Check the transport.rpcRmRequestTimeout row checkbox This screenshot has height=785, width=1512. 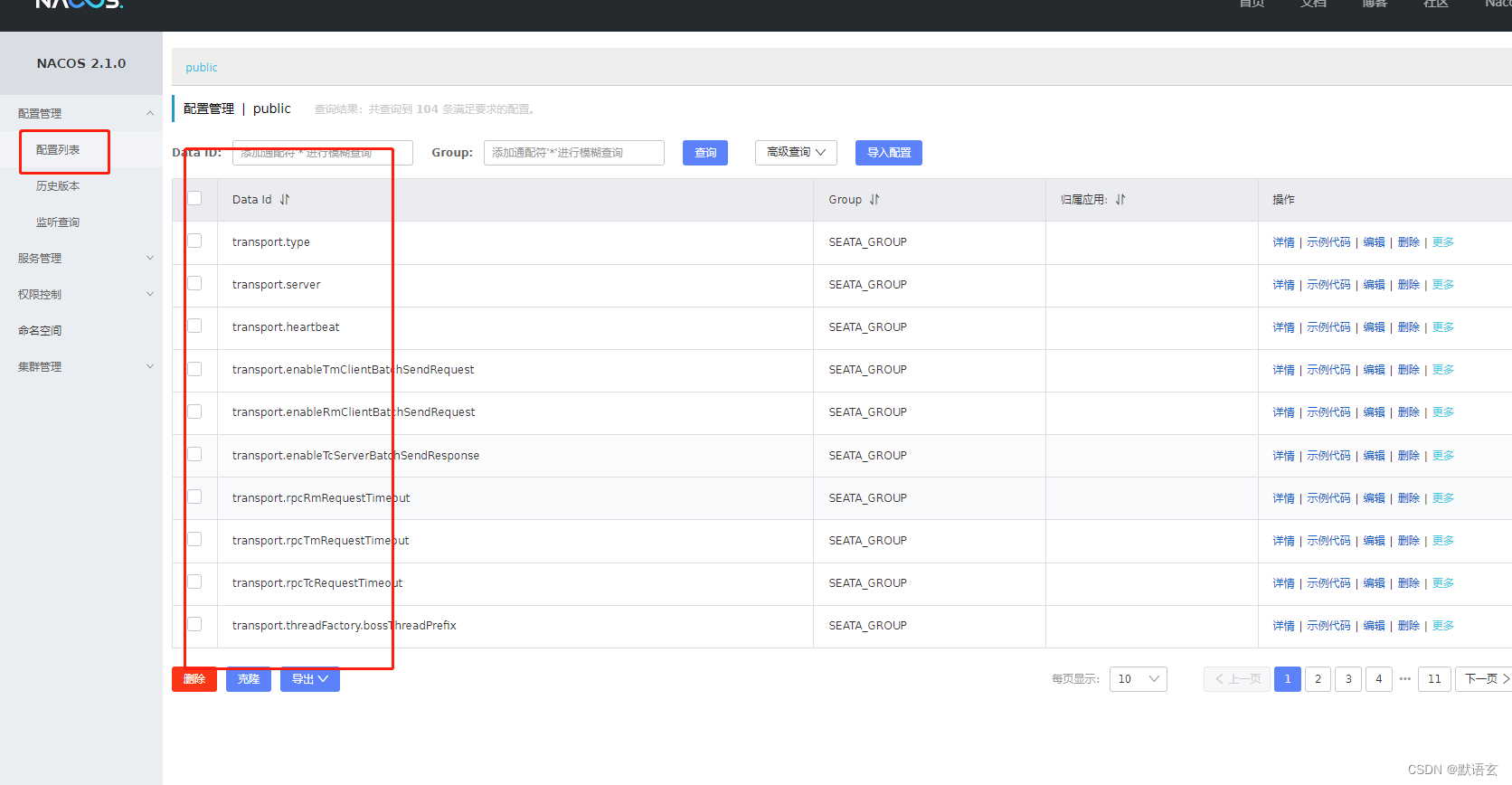point(194,497)
